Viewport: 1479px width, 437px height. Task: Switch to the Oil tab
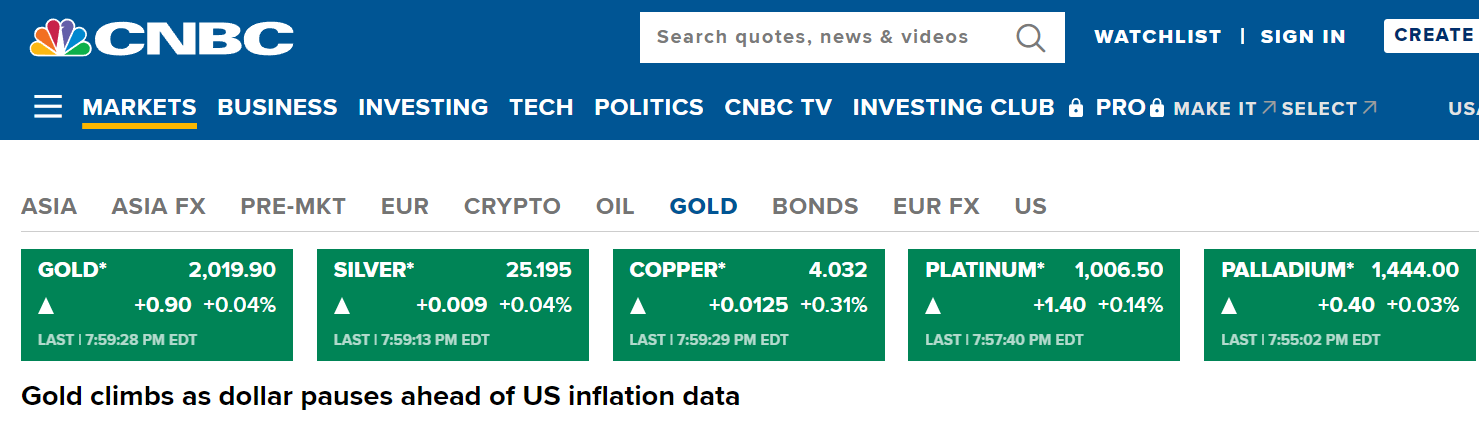click(615, 207)
